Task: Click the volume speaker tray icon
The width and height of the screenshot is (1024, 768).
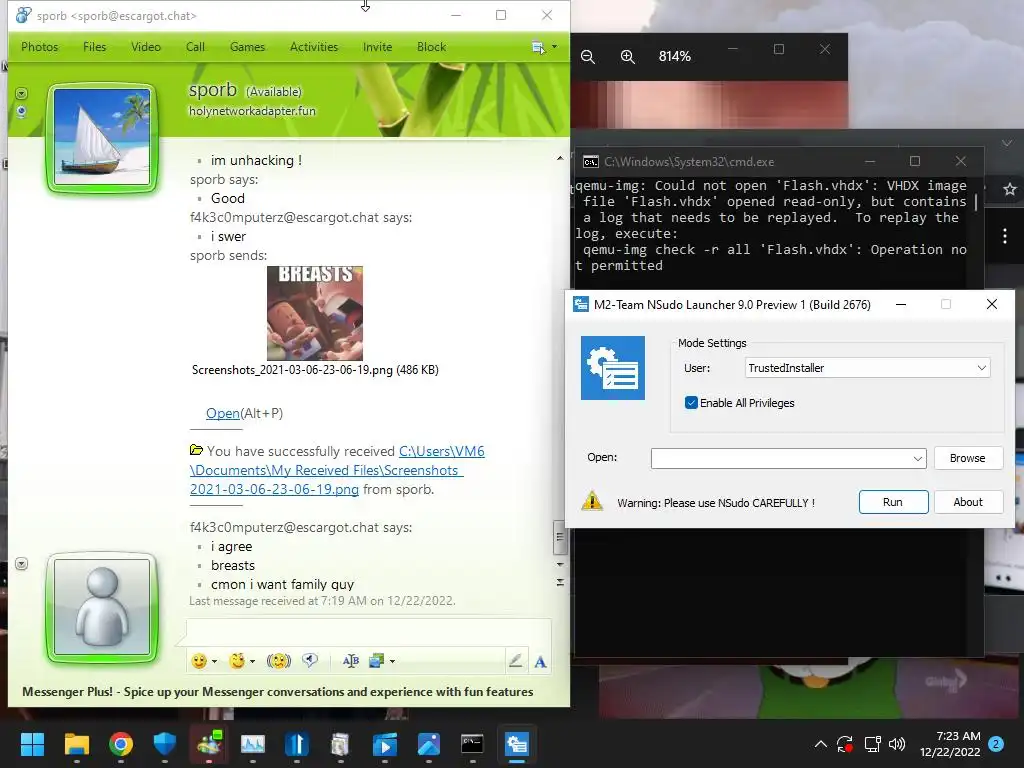Action: (x=897, y=744)
